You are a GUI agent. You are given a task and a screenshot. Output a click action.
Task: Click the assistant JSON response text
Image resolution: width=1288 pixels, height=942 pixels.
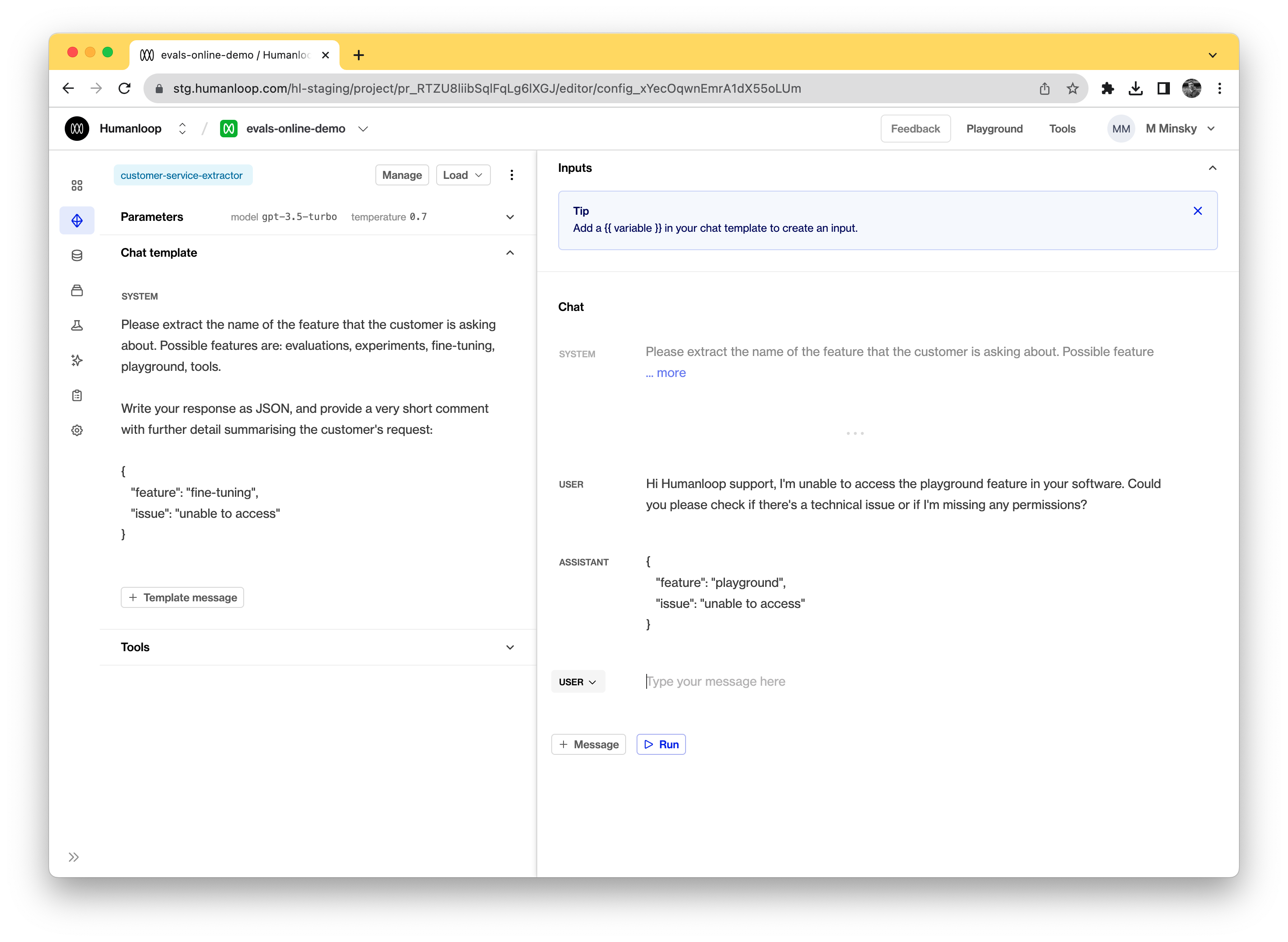[725, 593]
